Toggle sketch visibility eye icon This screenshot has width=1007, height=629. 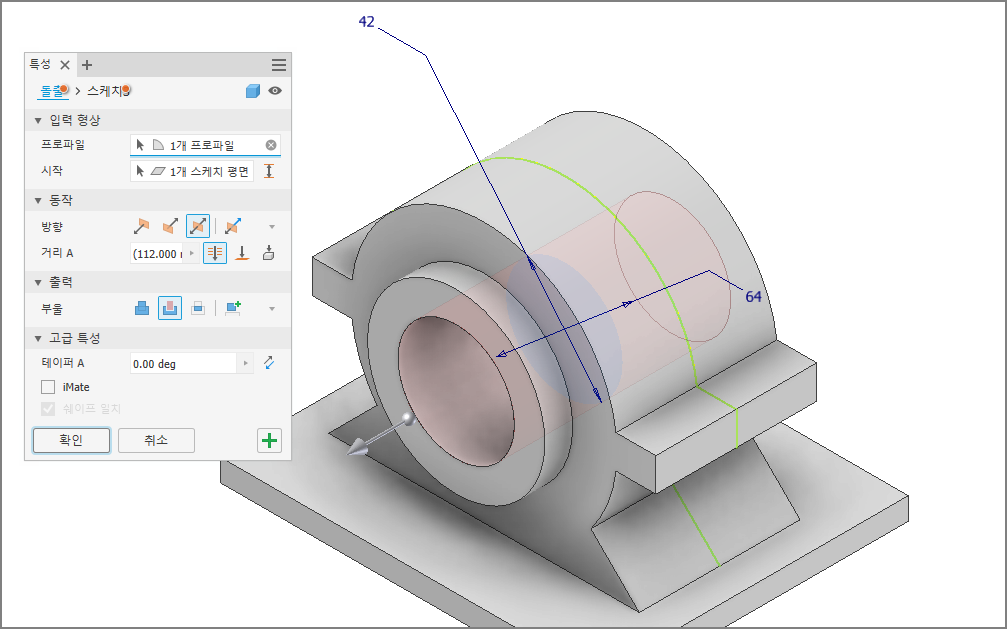[275, 91]
